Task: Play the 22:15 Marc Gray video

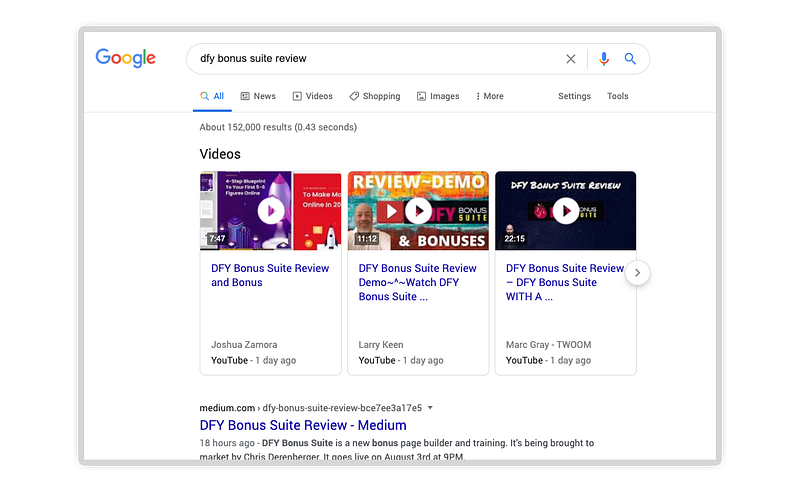Action: click(566, 210)
